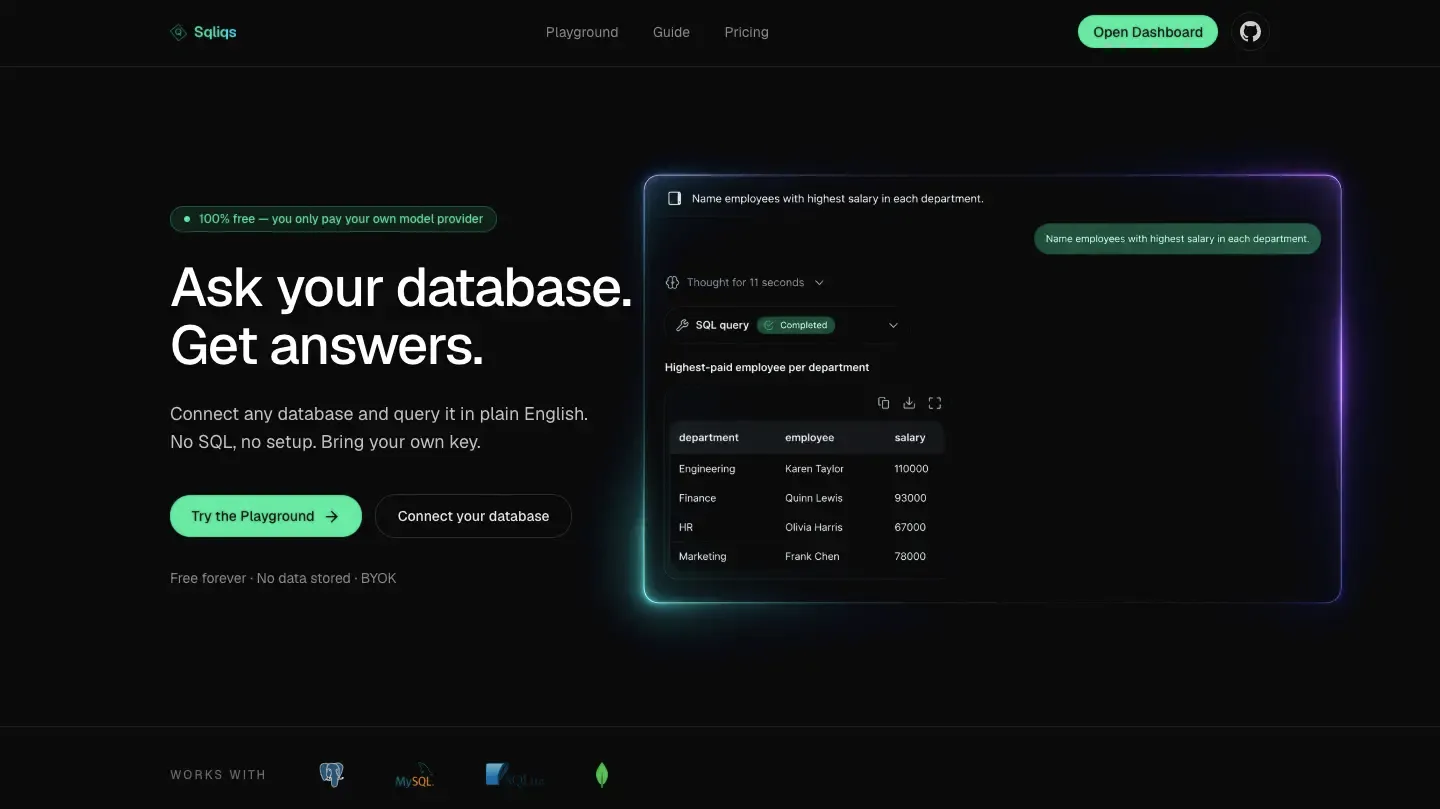Expand the Thought for 11 seconds chevron
Image resolution: width=1440 pixels, height=809 pixels.
pyautogui.click(x=819, y=283)
